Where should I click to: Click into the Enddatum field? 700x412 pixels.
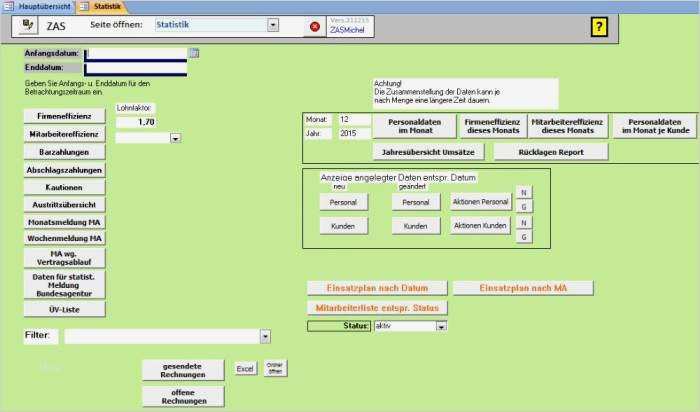click(x=136, y=69)
